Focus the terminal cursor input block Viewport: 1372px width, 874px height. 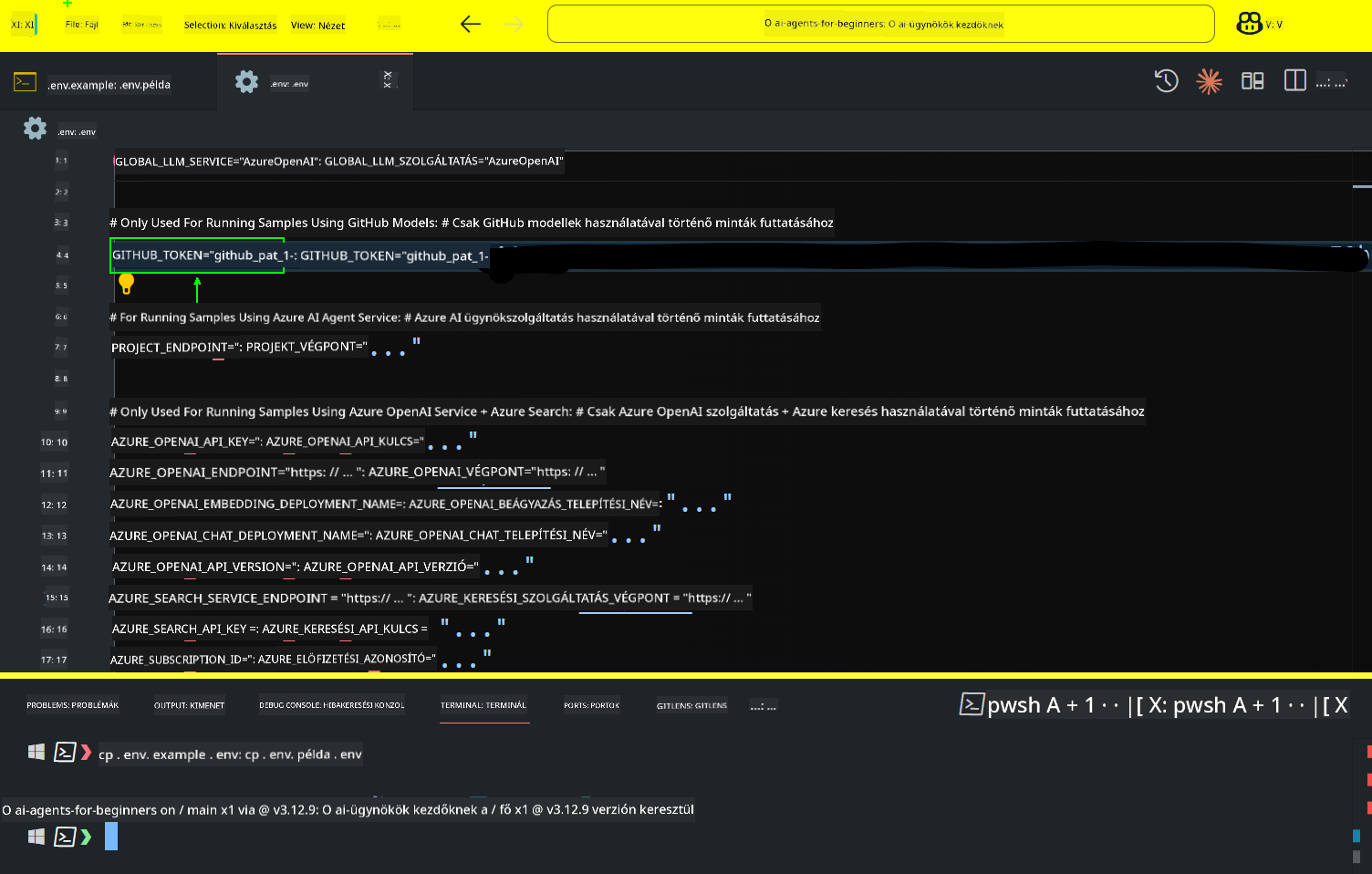[111, 837]
